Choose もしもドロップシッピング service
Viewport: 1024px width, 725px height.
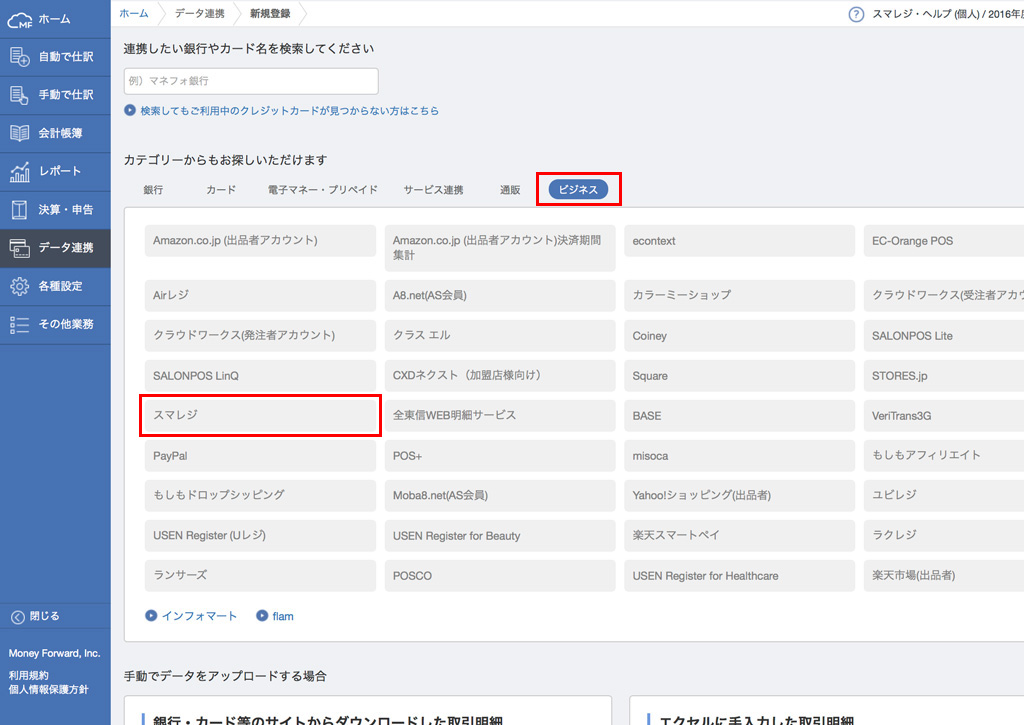pyautogui.click(x=261, y=496)
